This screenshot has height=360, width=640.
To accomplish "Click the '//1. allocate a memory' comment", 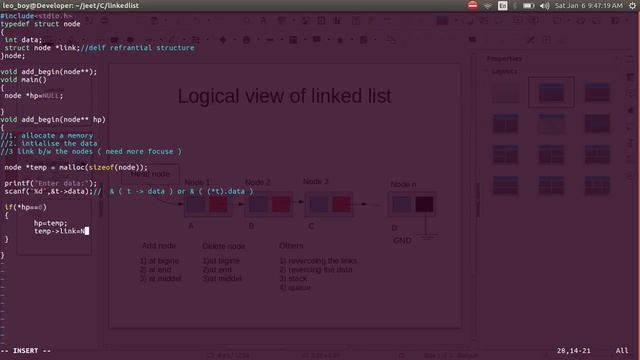I will point(47,136).
